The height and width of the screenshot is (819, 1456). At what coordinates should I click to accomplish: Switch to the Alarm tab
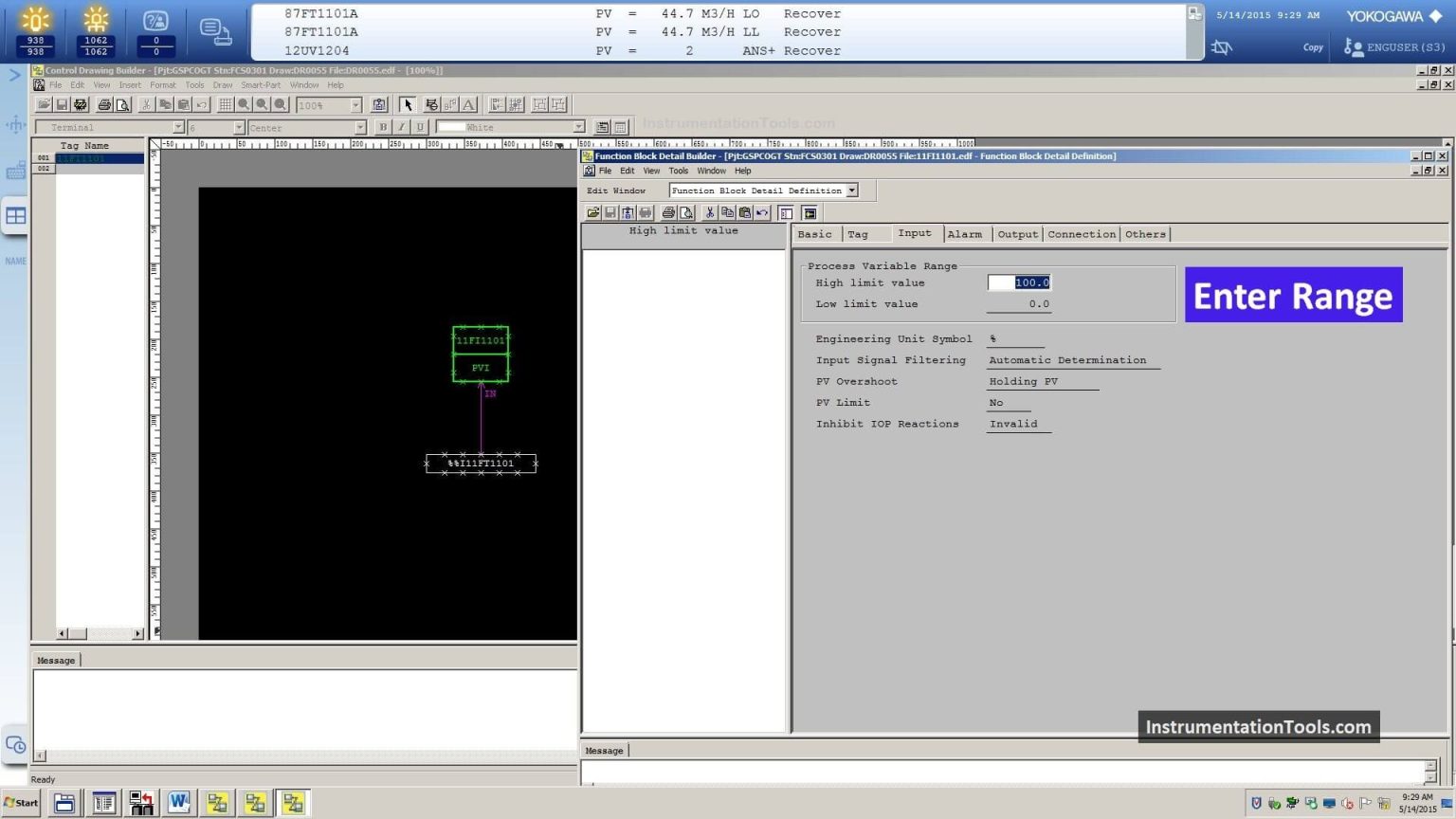pos(965,233)
